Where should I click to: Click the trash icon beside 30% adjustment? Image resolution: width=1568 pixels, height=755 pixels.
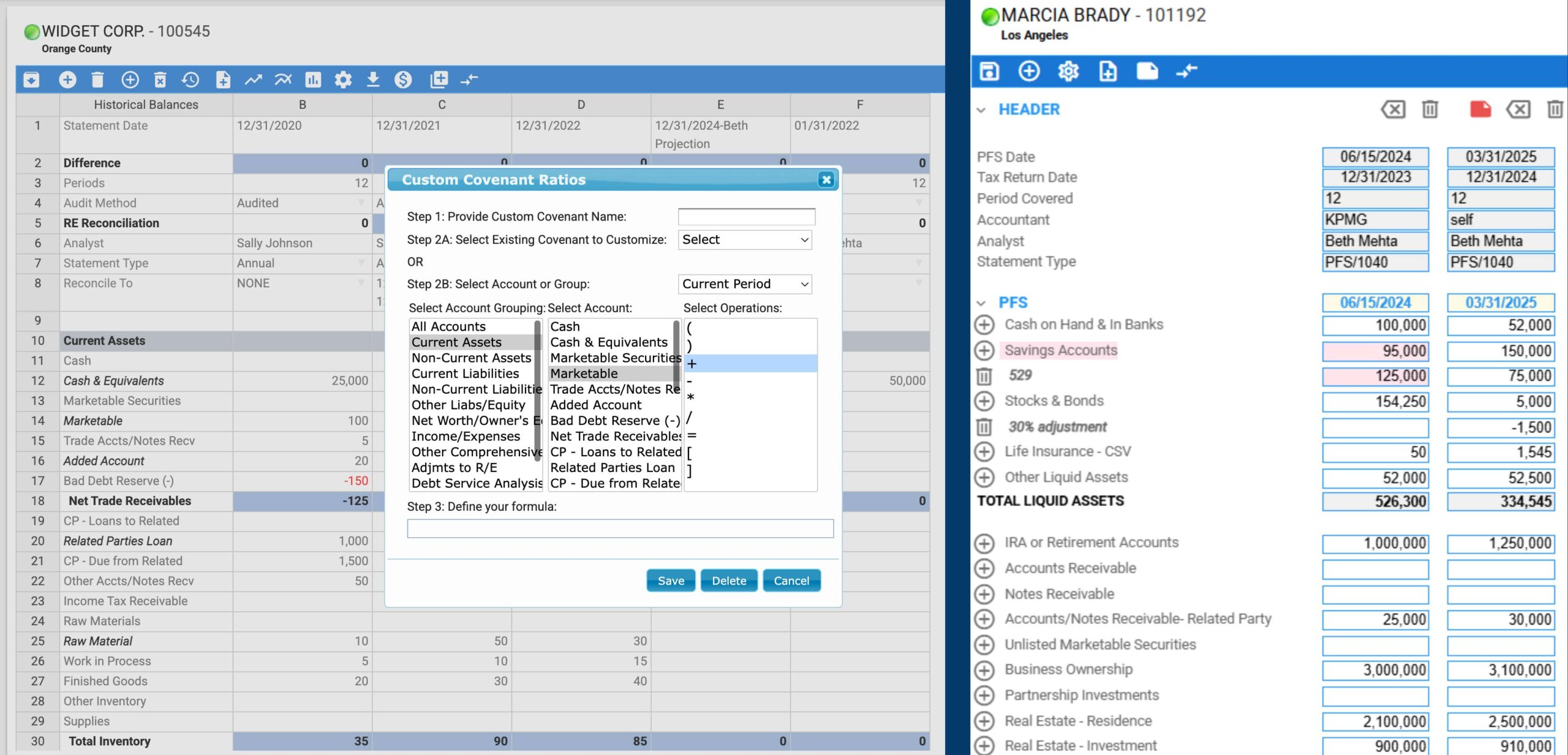pyautogui.click(x=984, y=427)
